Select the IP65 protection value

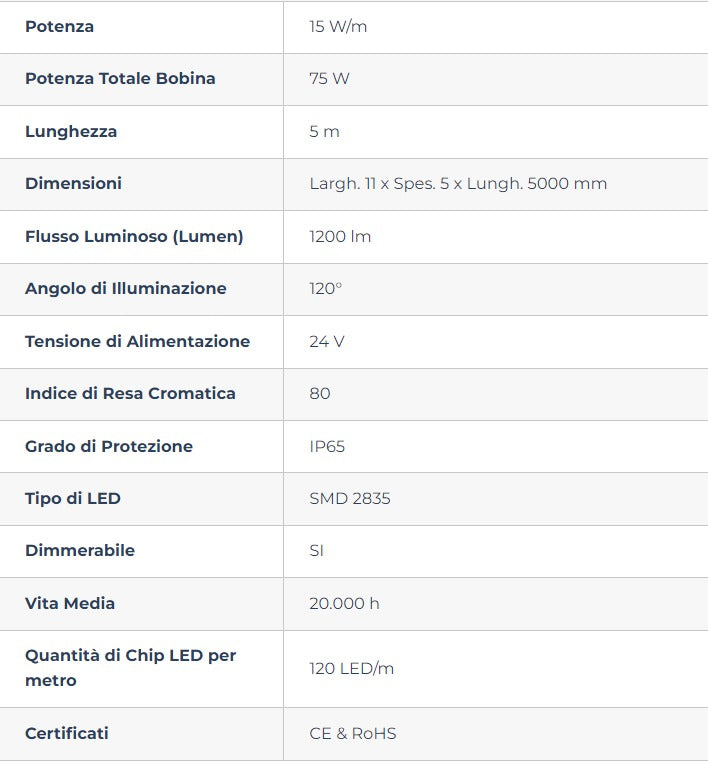327,447
